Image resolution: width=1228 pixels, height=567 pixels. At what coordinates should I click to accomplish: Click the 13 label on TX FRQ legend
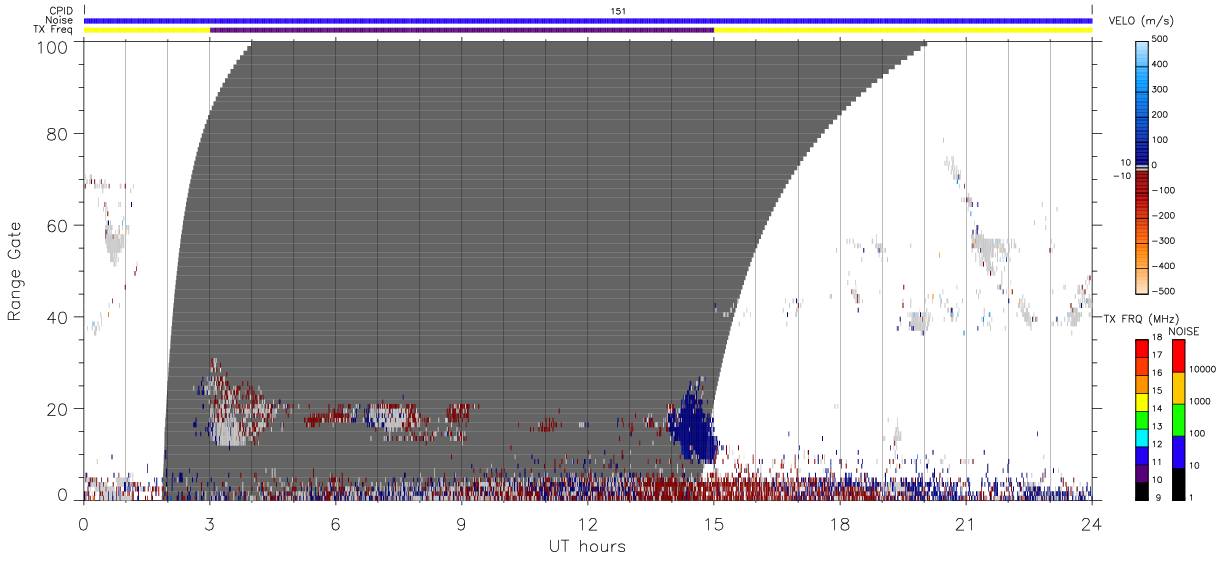coord(1156,427)
